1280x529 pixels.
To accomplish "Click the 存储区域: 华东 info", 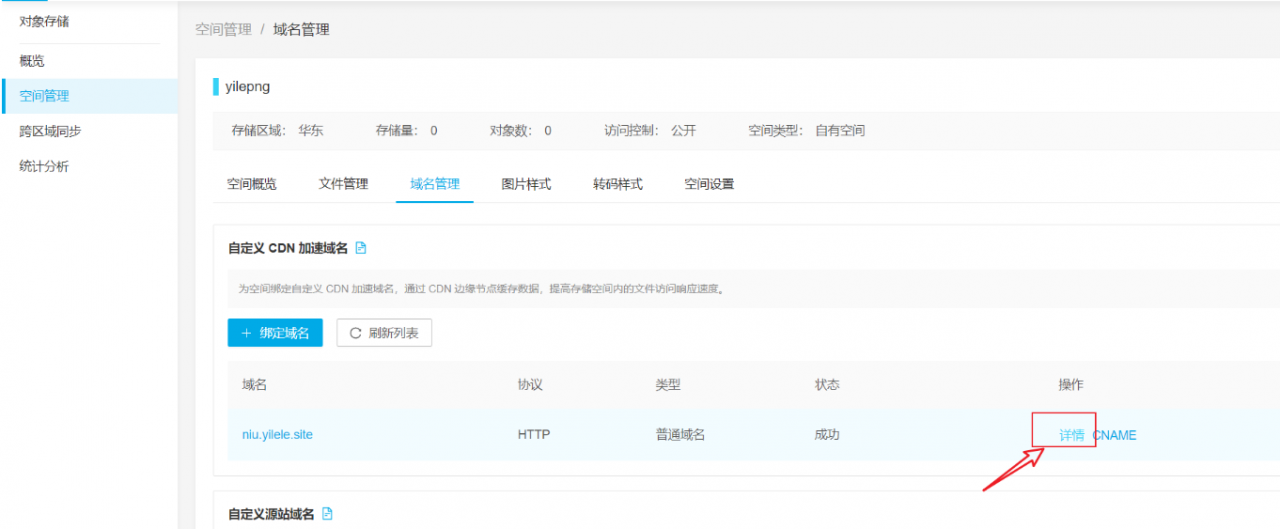I will coord(277,131).
